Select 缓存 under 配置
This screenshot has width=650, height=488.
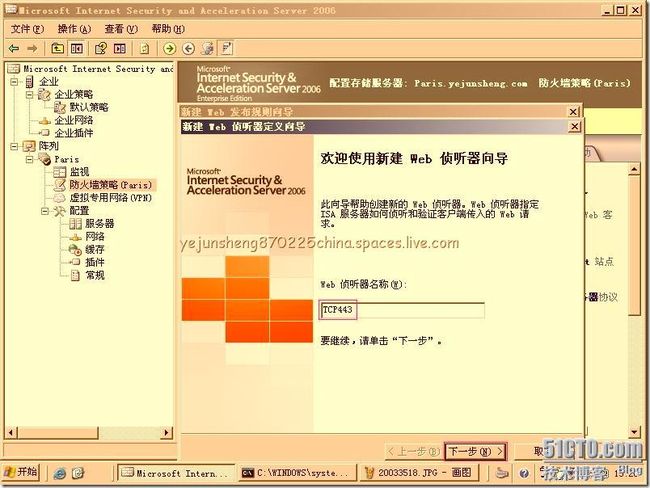[x=95, y=250]
